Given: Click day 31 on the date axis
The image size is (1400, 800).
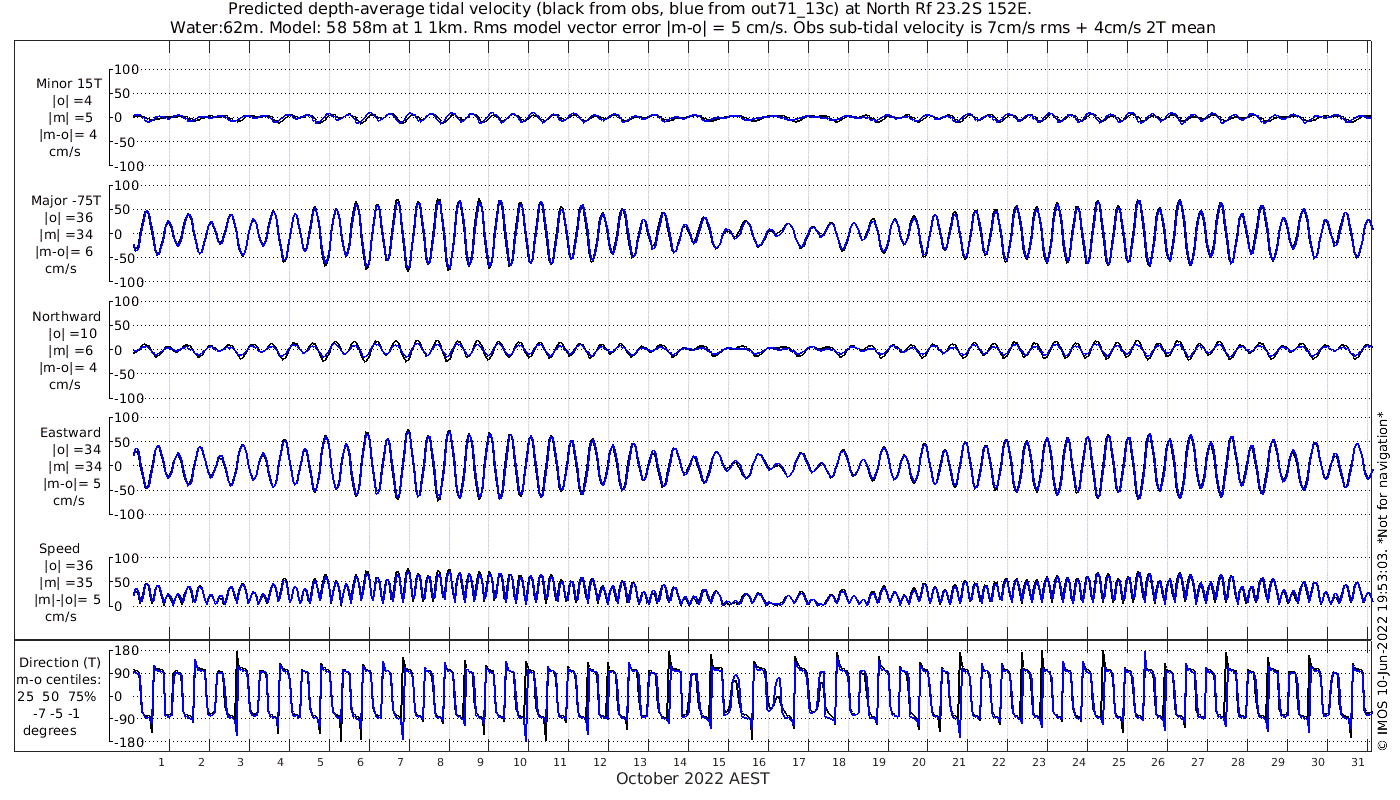Looking at the screenshot, I should [x=1358, y=762].
